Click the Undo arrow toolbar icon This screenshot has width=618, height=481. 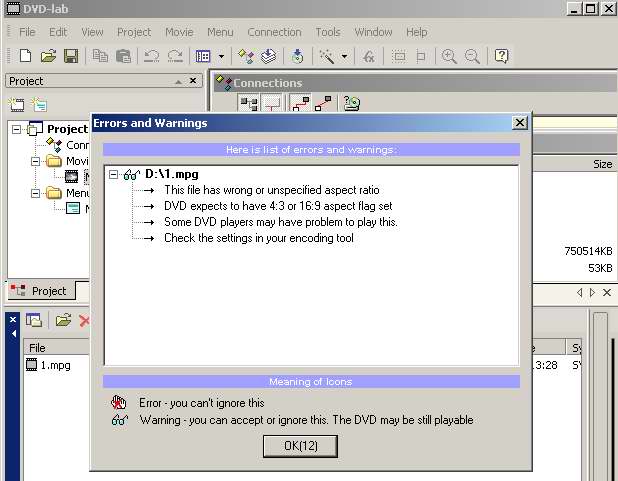(151, 56)
